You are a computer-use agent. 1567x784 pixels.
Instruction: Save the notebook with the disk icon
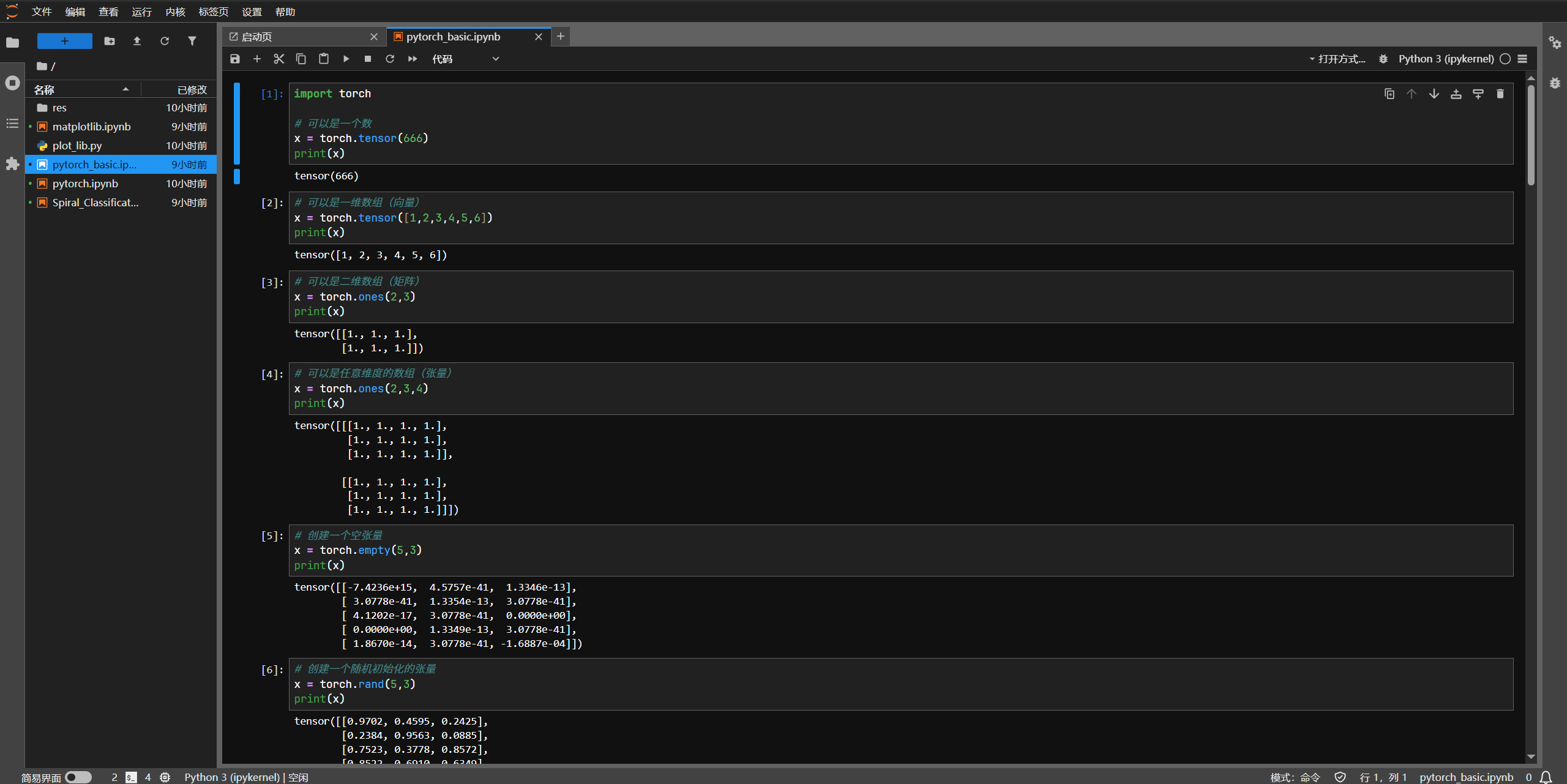tap(235, 59)
